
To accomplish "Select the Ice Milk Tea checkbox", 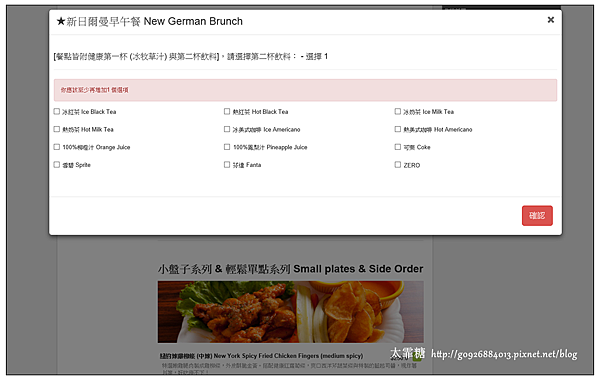I will [398, 111].
